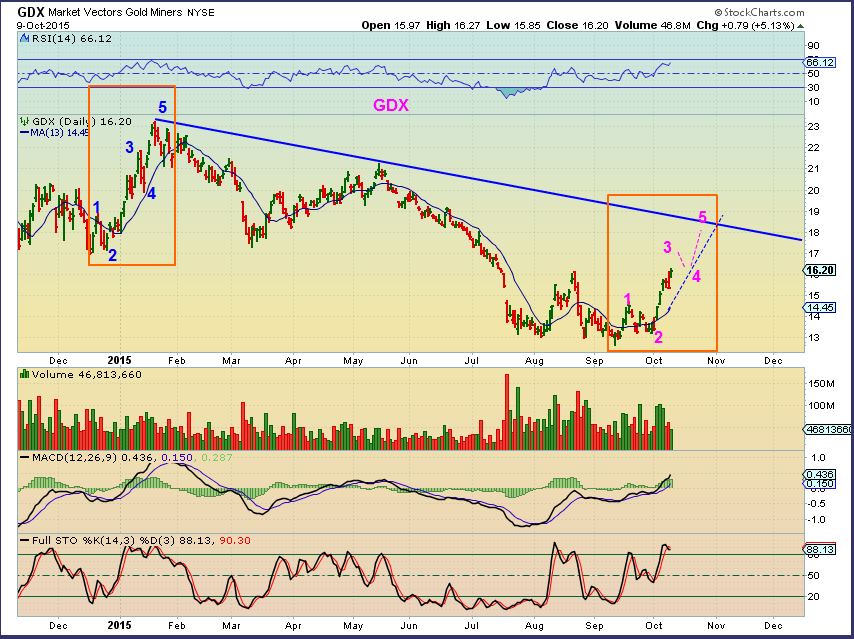Click 'Nov' on the stochastic panel date axis

pos(716,626)
